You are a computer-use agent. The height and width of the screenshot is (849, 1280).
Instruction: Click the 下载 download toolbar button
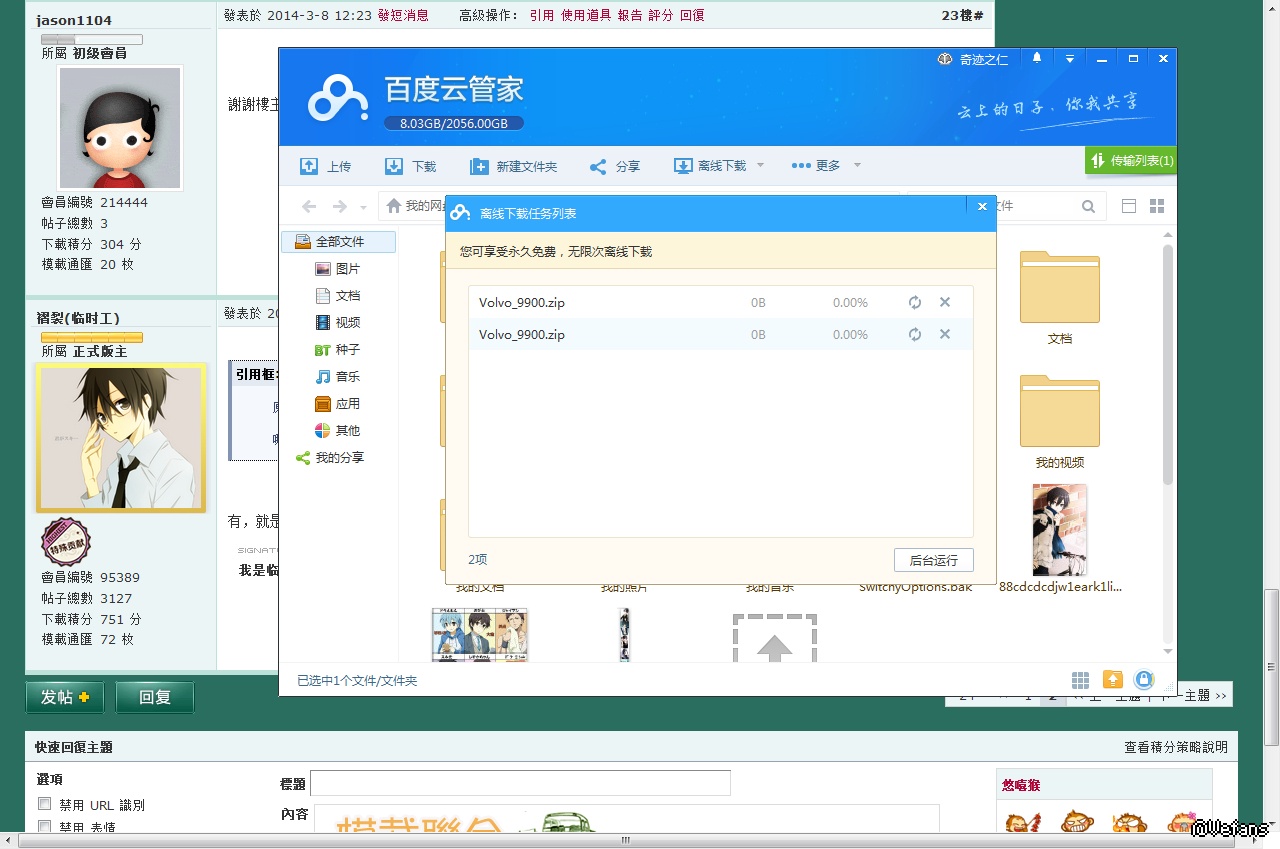coord(411,166)
